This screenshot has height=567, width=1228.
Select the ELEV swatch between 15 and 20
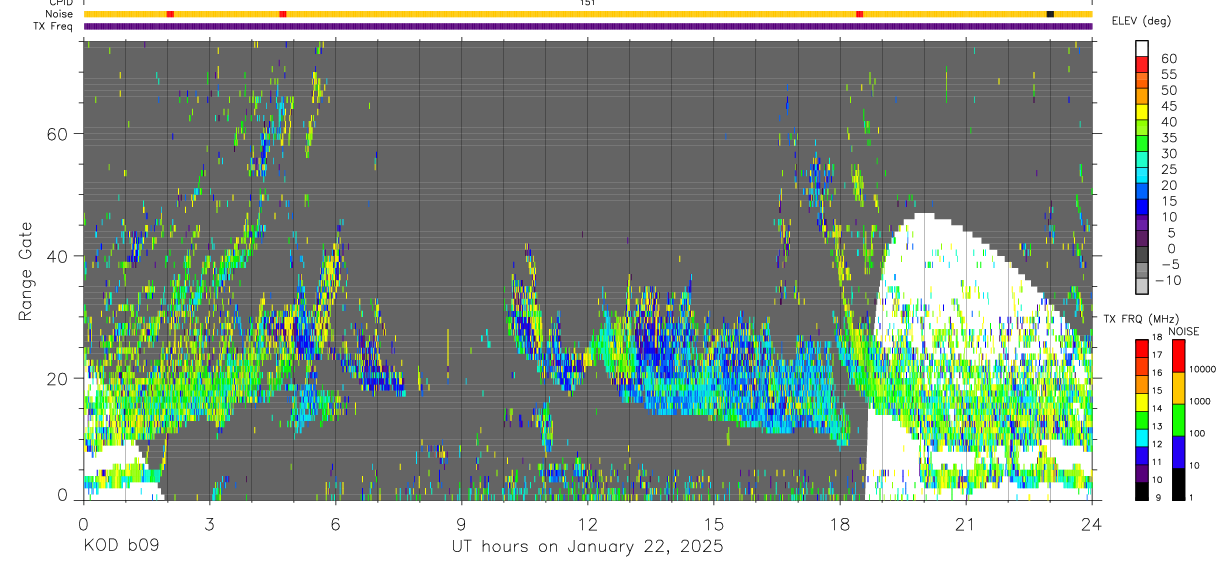pos(1142,192)
